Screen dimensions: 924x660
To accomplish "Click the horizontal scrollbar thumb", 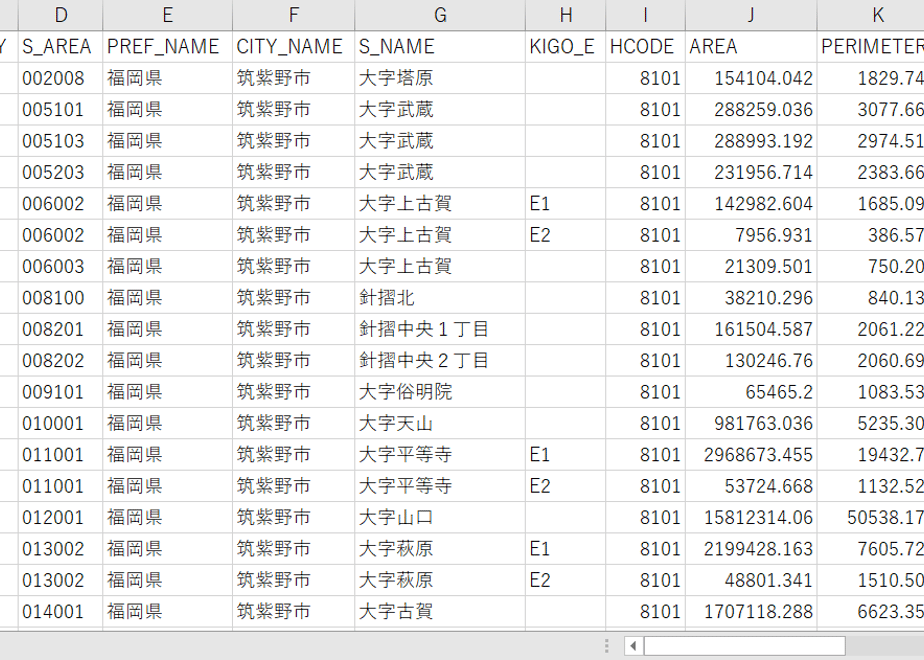I will (x=744, y=646).
